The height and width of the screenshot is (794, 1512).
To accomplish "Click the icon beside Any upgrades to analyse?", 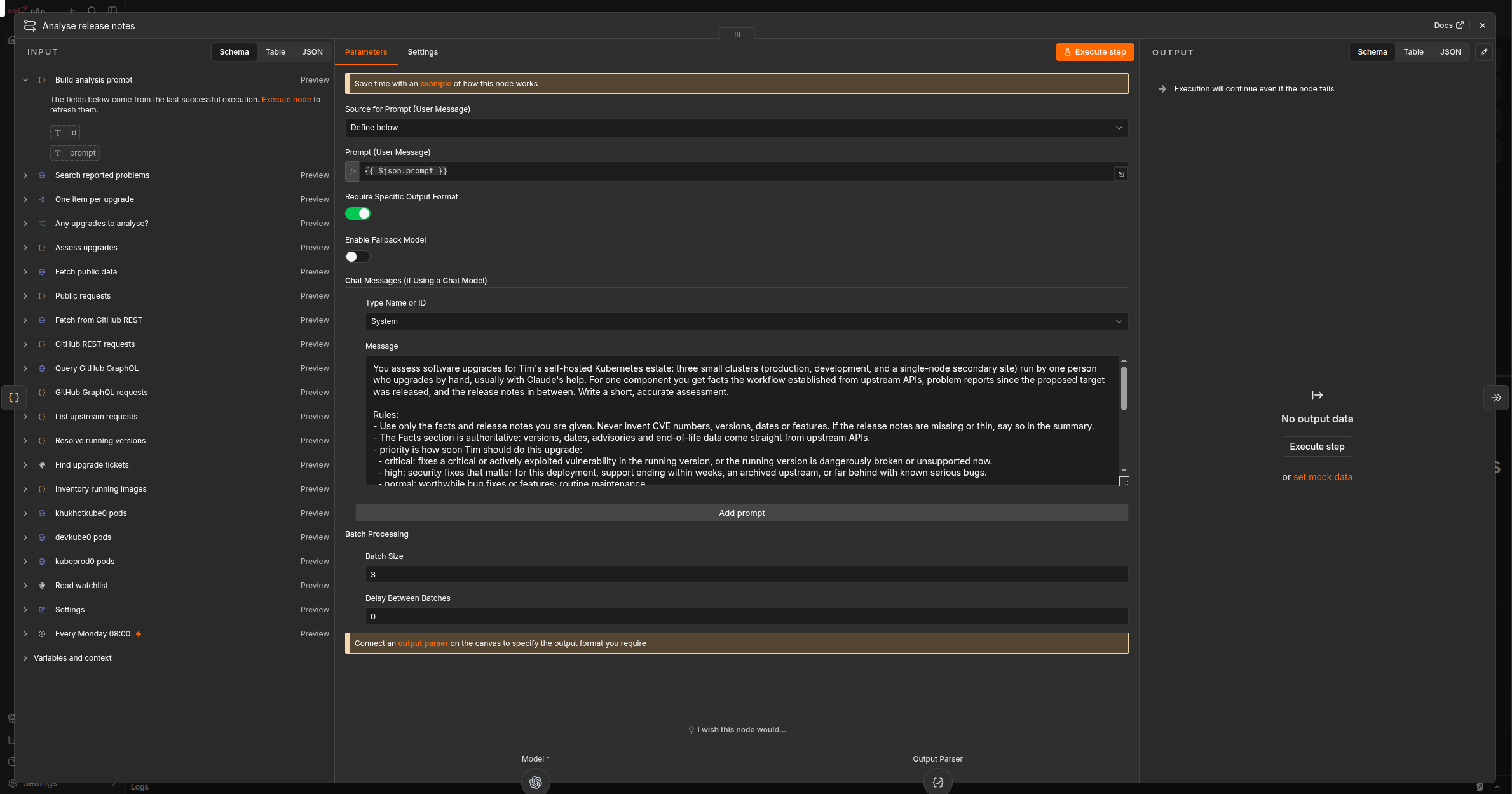I will 42,224.
